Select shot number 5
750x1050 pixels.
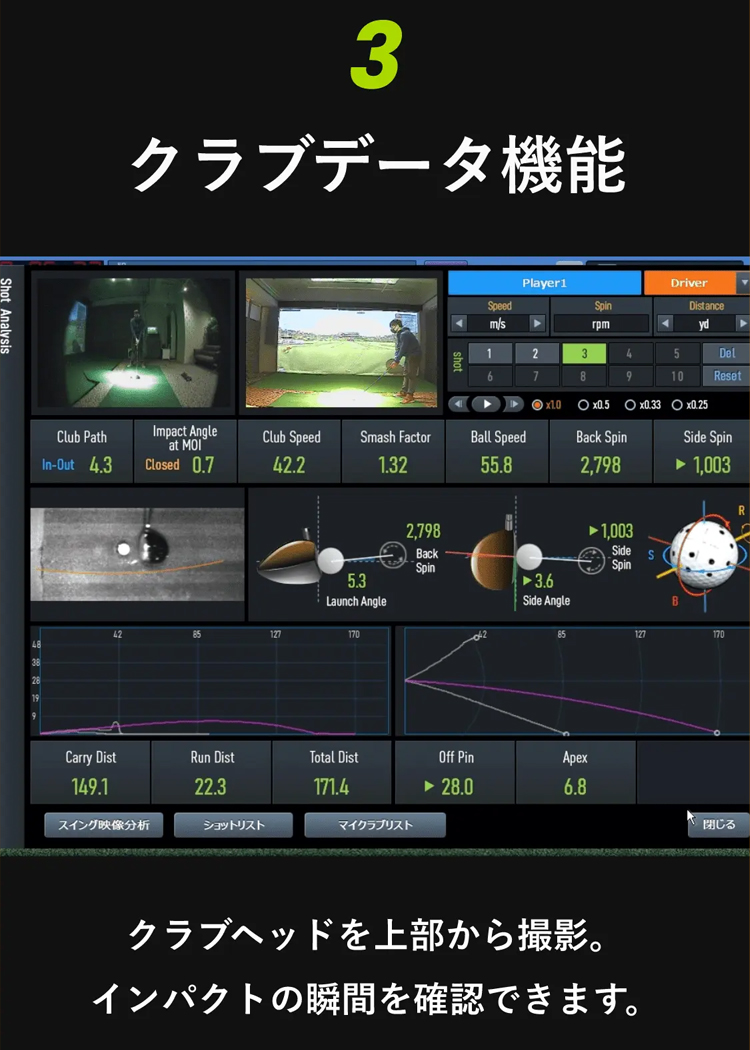(x=676, y=354)
